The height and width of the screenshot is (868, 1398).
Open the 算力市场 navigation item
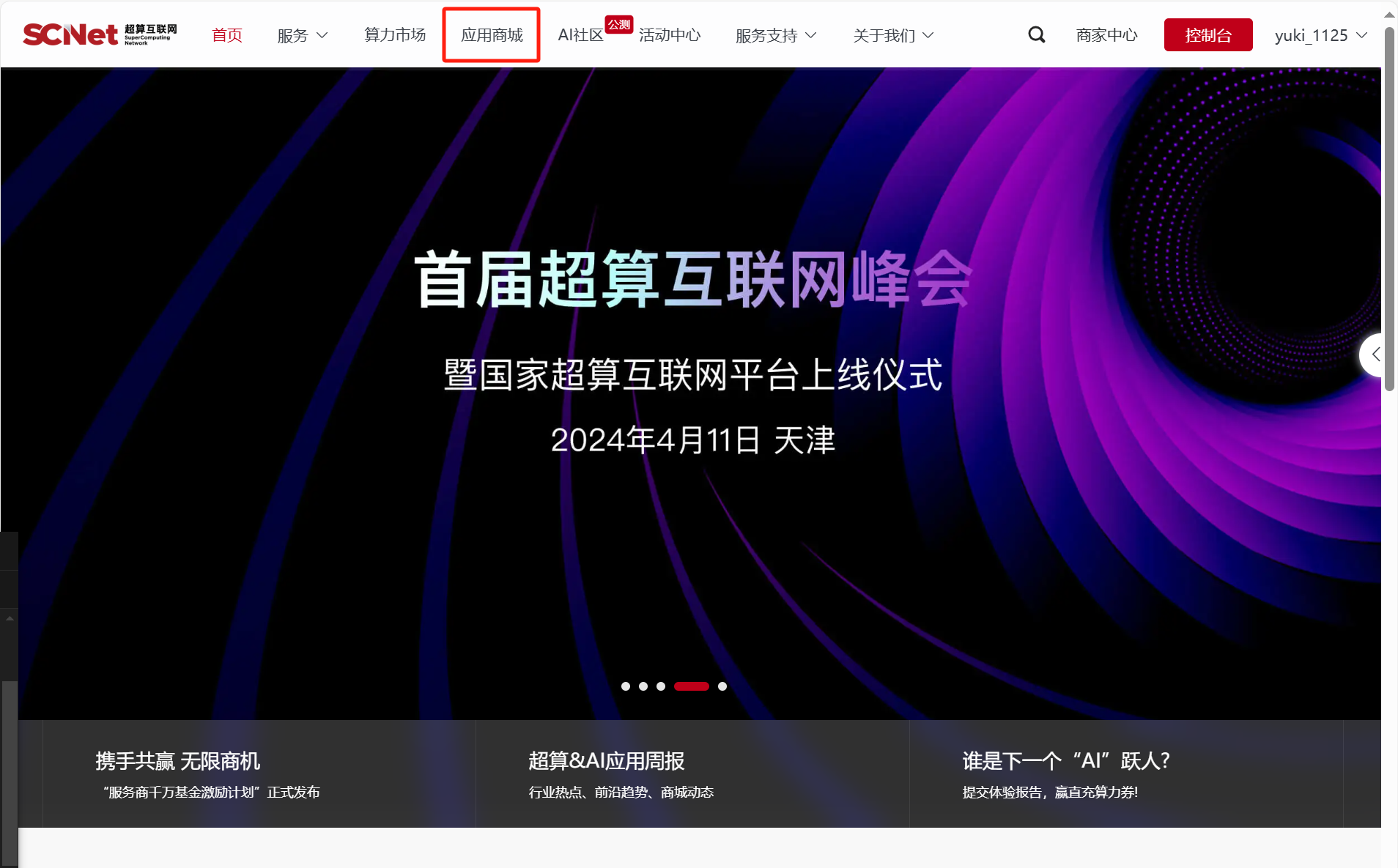click(395, 35)
